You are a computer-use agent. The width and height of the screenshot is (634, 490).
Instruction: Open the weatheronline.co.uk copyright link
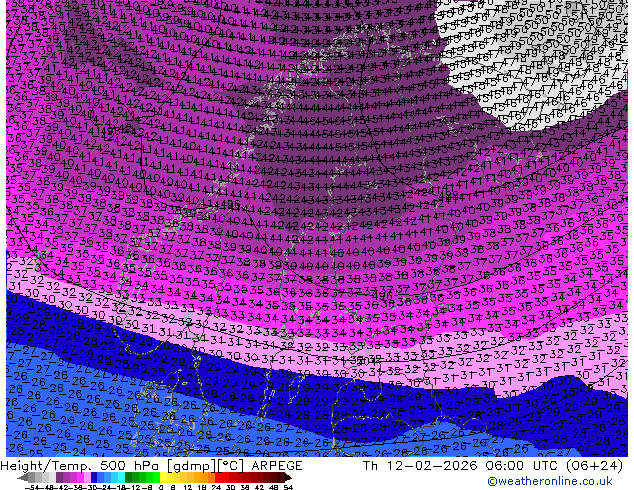coord(550,481)
